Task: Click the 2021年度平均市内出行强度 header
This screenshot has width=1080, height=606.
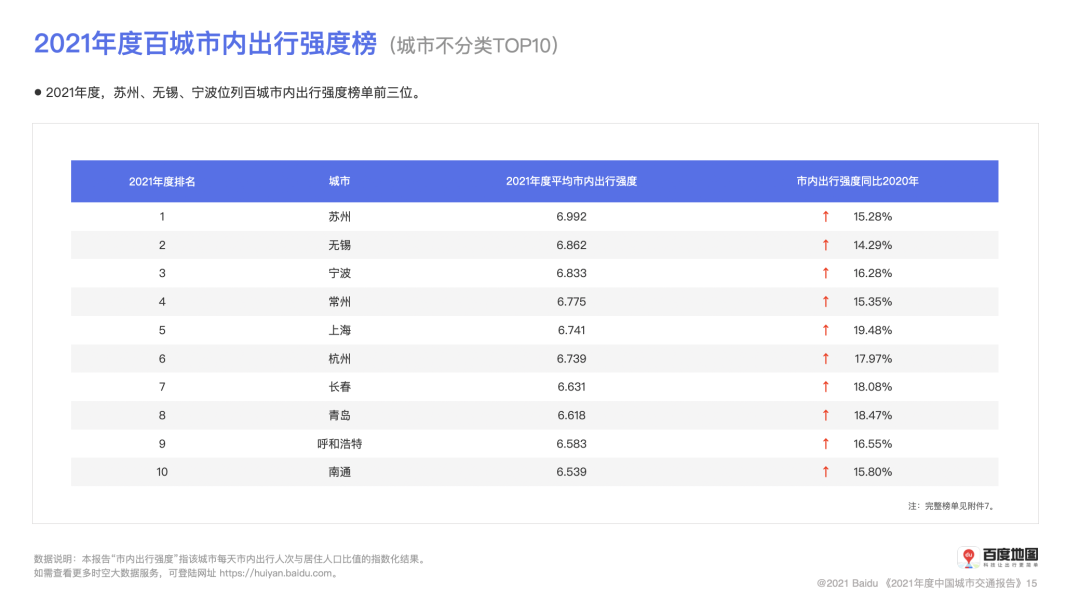Action: tap(571, 182)
